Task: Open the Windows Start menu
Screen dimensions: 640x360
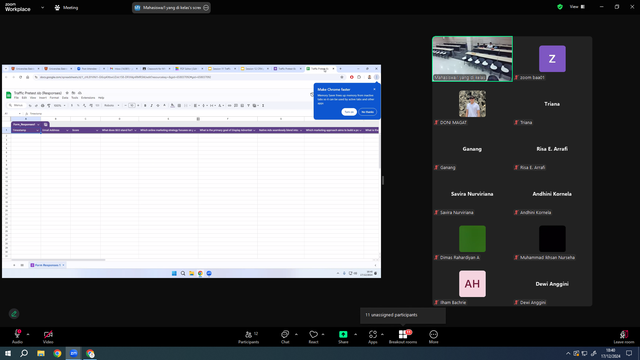Action: 8,353
